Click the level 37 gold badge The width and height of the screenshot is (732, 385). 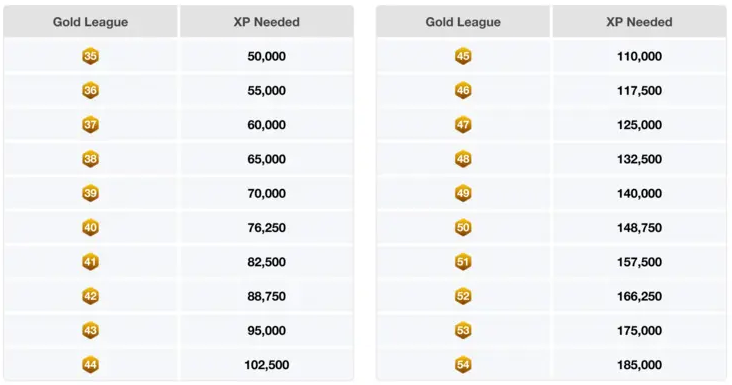coord(90,125)
